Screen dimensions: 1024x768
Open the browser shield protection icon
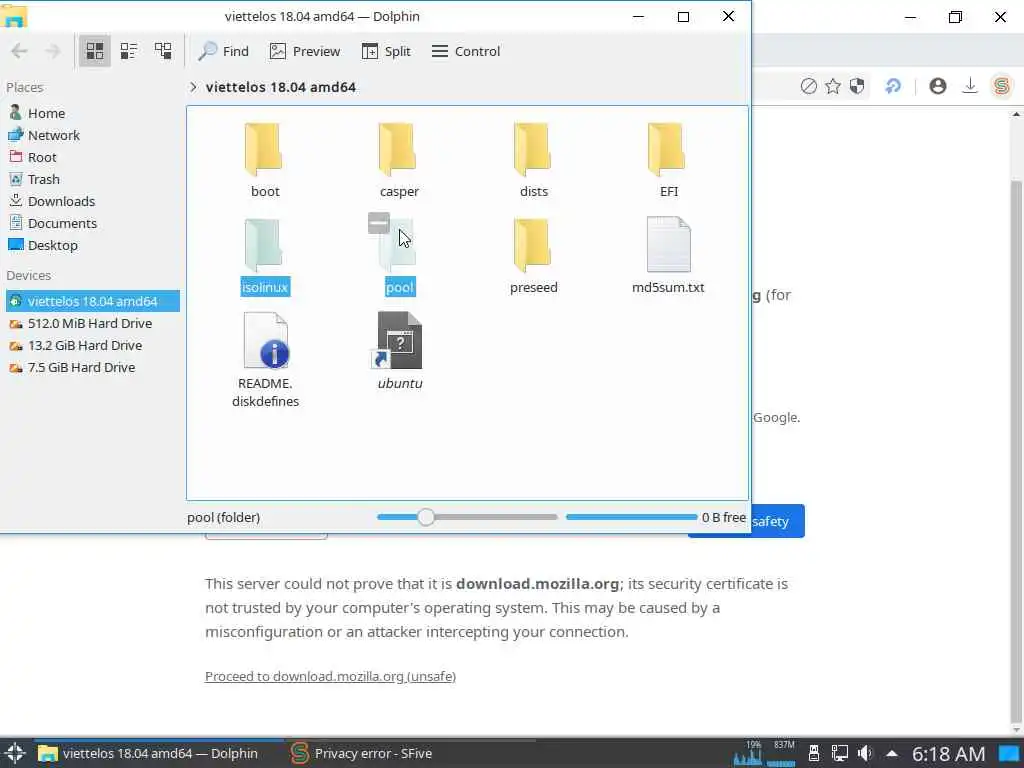click(x=857, y=86)
